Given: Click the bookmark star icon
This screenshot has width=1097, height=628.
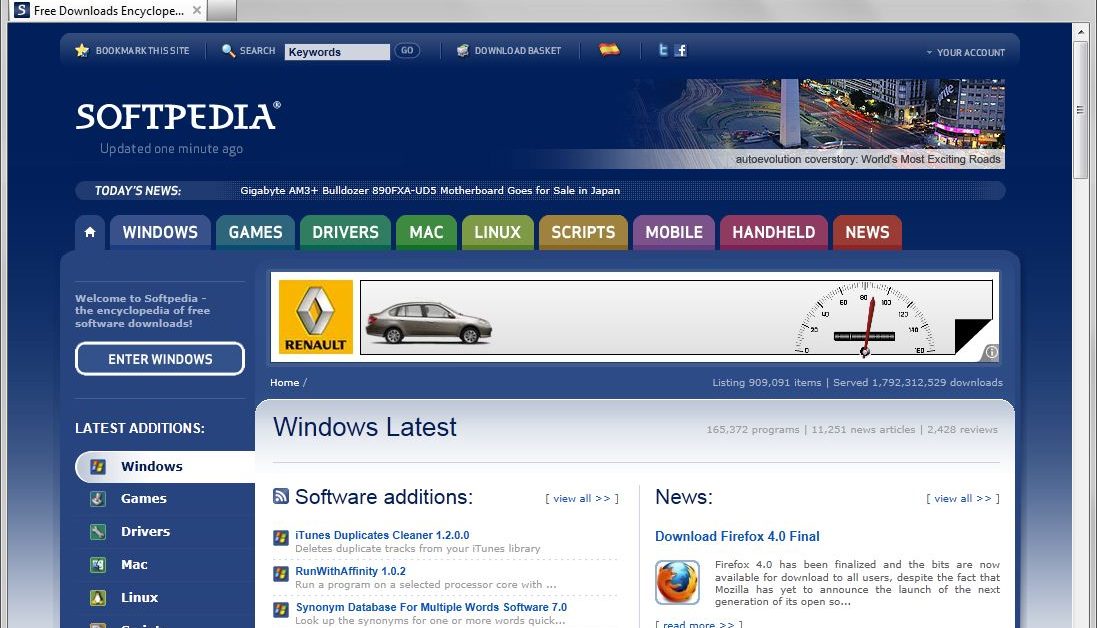Looking at the screenshot, I should [x=82, y=50].
